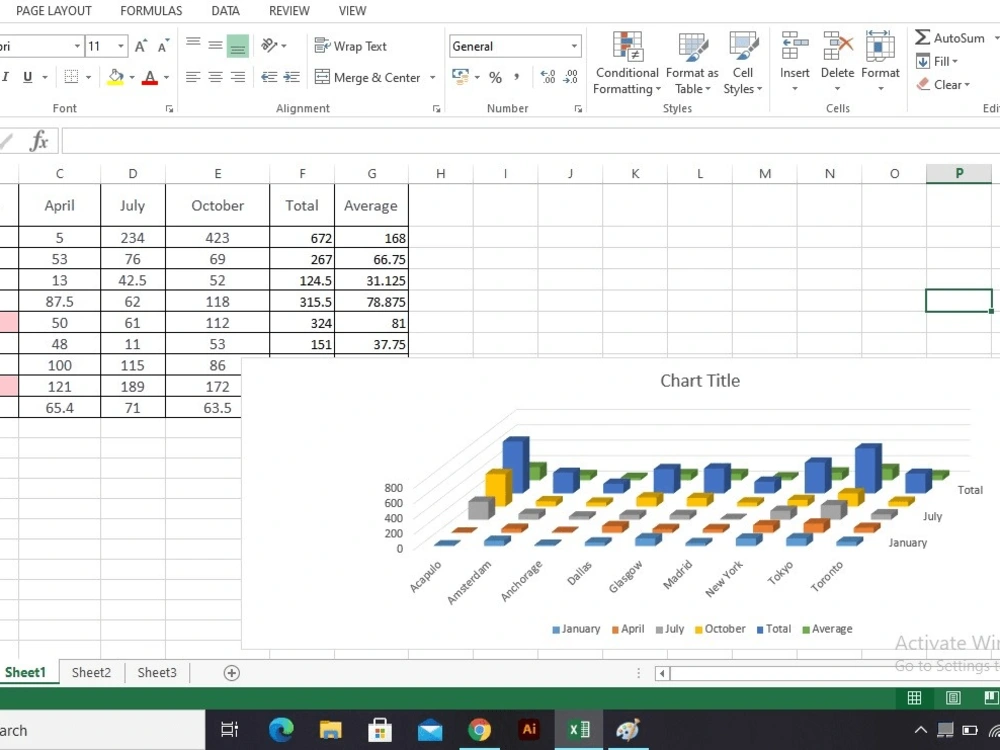Open Font dialog launcher
Viewport: 1000px width, 750px height.
(x=169, y=109)
